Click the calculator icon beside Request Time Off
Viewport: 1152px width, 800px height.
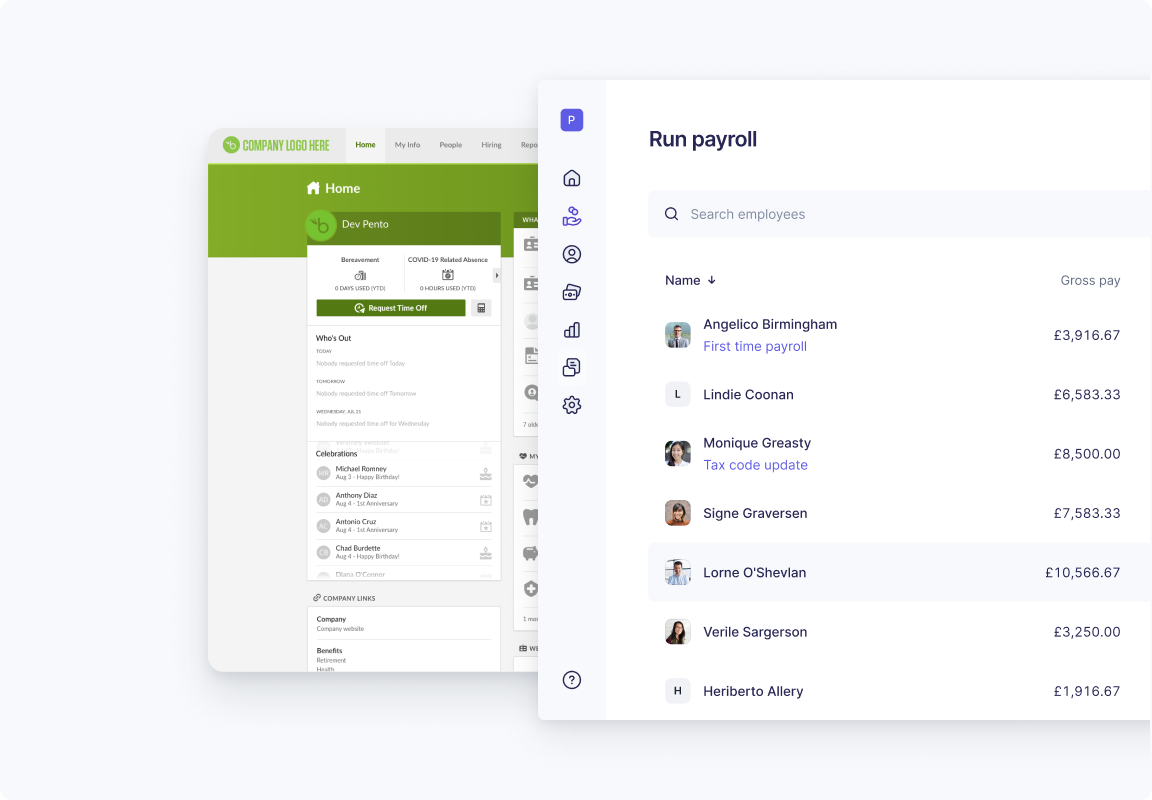(x=481, y=308)
